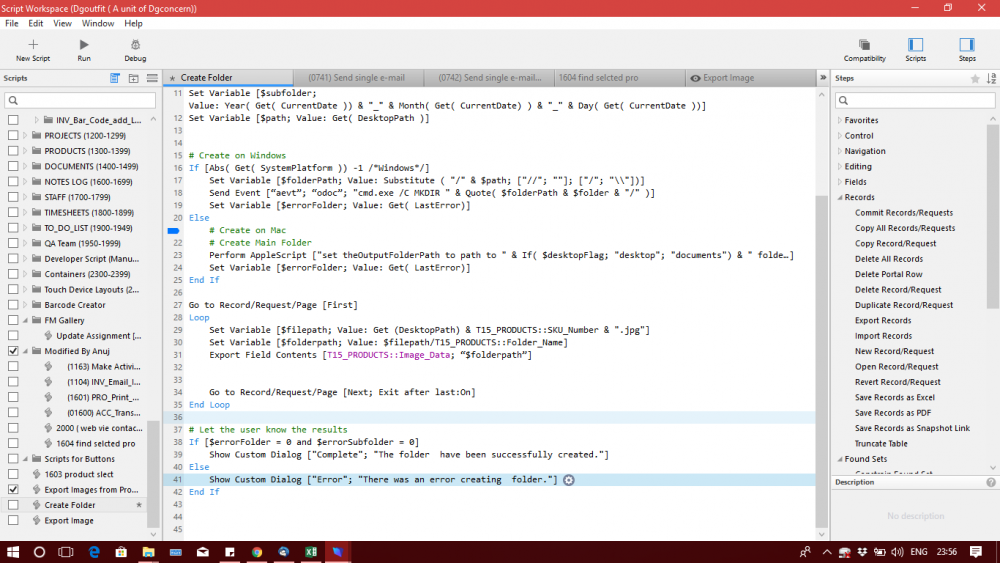The image size is (1000, 563).
Task: Open the Window menu
Action: coord(98,24)
